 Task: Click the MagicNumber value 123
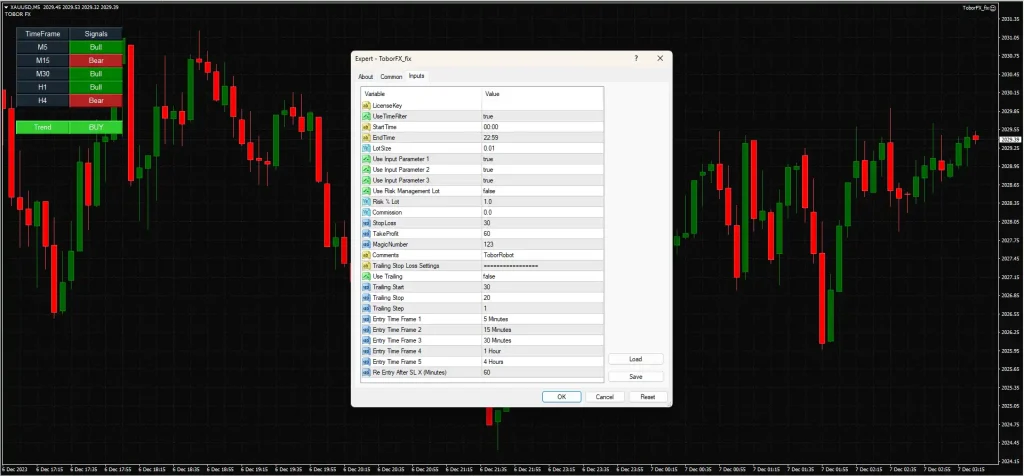point(542,244)
